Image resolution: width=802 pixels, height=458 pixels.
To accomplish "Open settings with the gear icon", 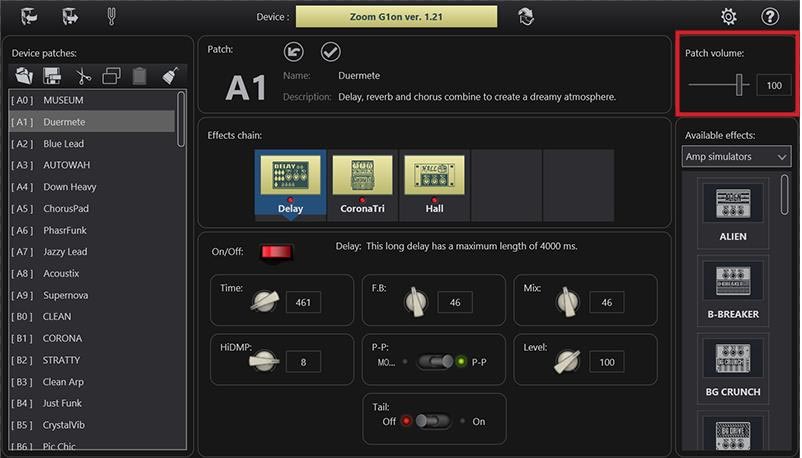I will [729, 16].
